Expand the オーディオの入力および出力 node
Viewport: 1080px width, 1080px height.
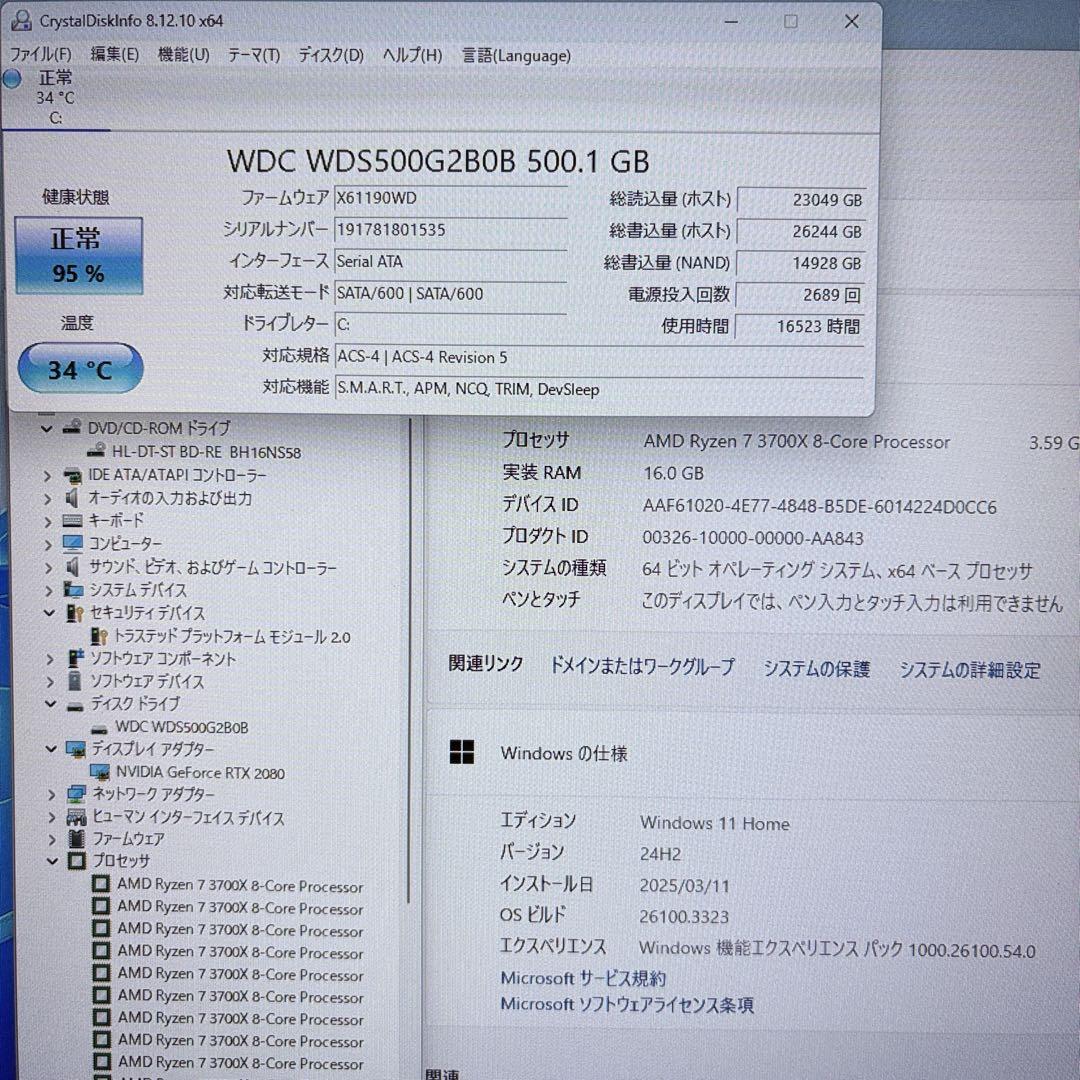[x=47, y=499]
